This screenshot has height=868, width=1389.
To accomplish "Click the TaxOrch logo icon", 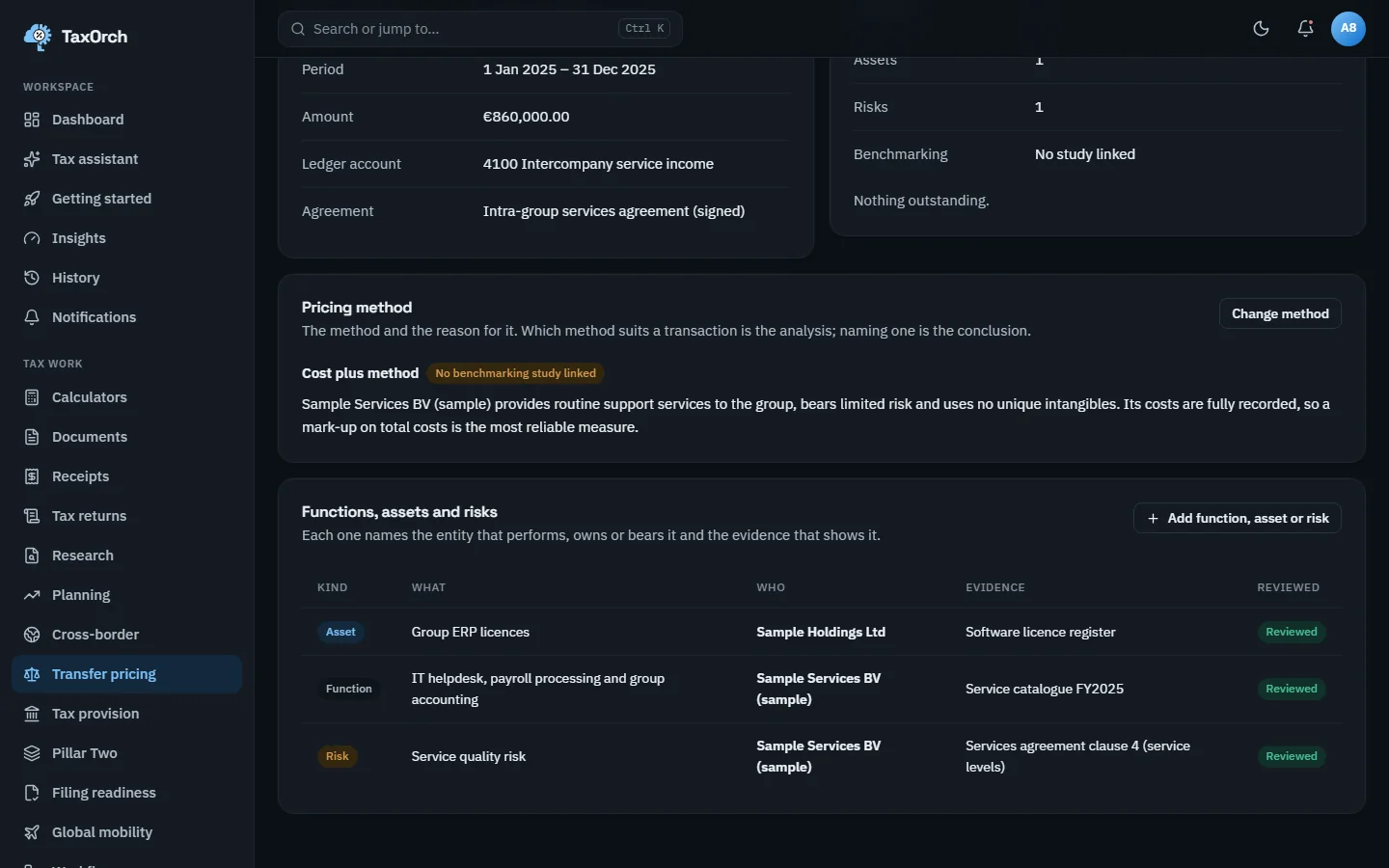I will 38,37.
